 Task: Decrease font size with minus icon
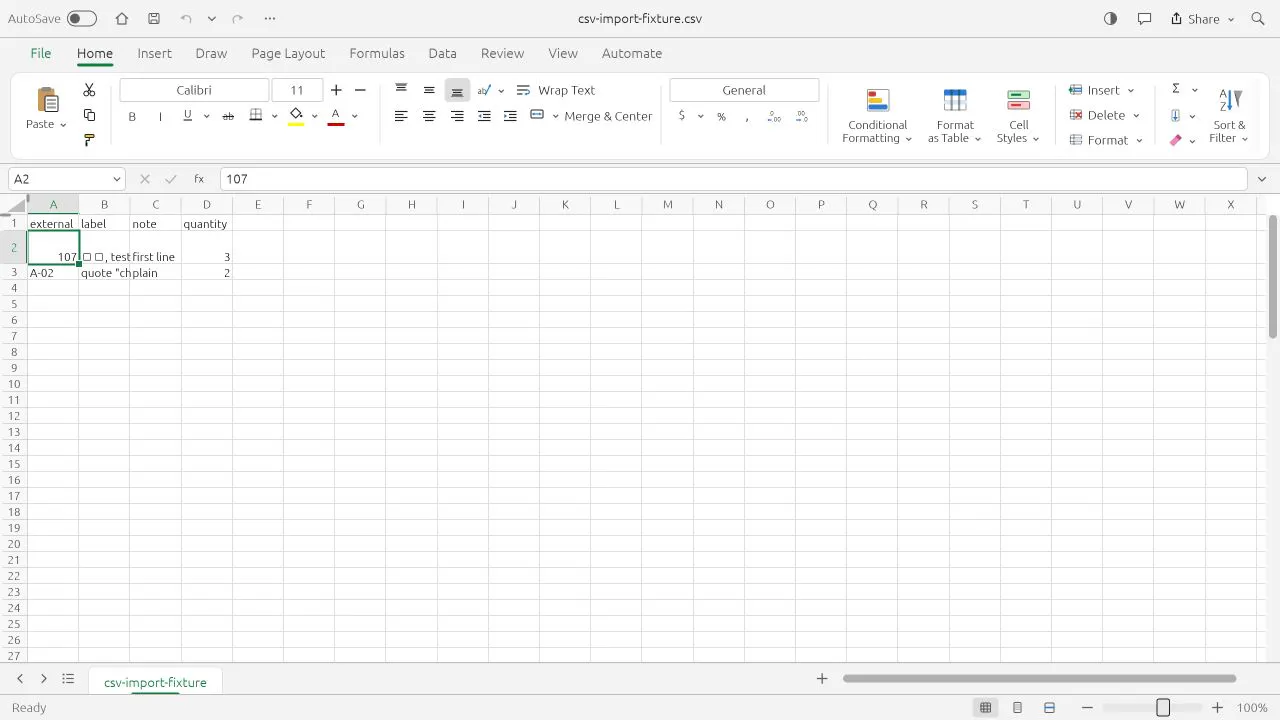[x=361, y=90]
